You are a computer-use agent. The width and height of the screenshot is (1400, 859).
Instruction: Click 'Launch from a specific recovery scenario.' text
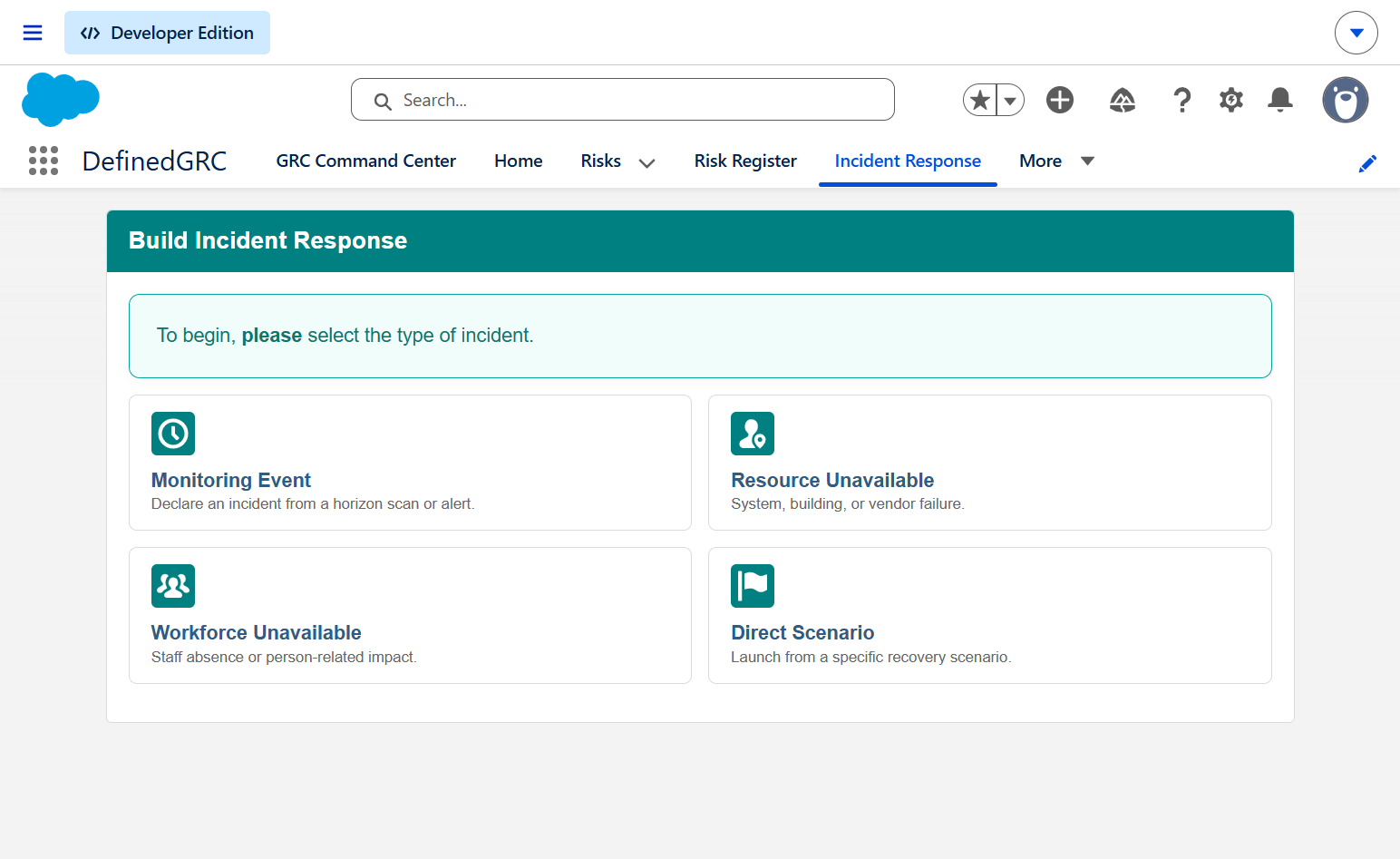click(871, 657)
